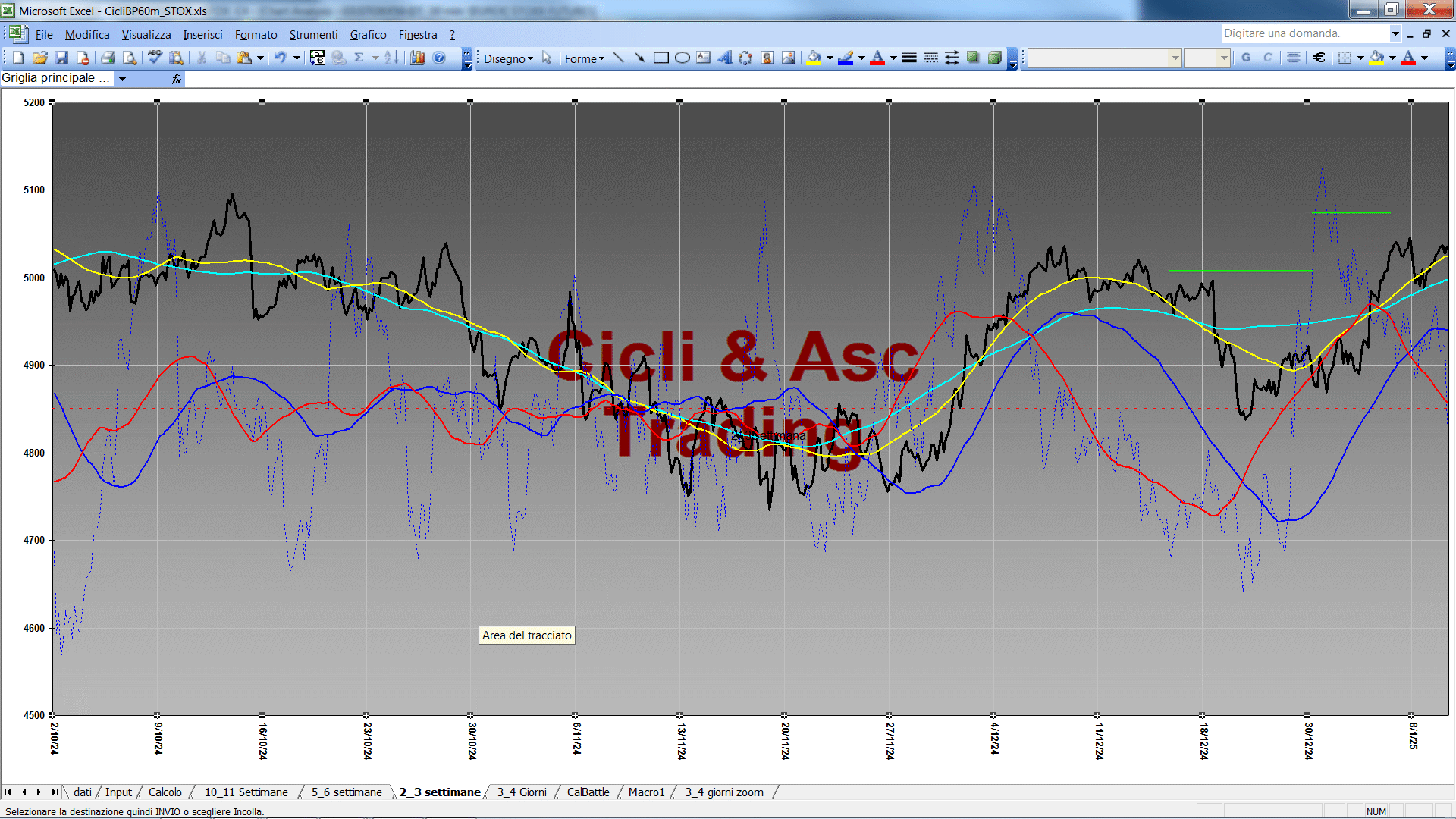Screen dimensions: 1456x819
Task: Click the euro conversion toolbar icon
Action: (318, 58)
